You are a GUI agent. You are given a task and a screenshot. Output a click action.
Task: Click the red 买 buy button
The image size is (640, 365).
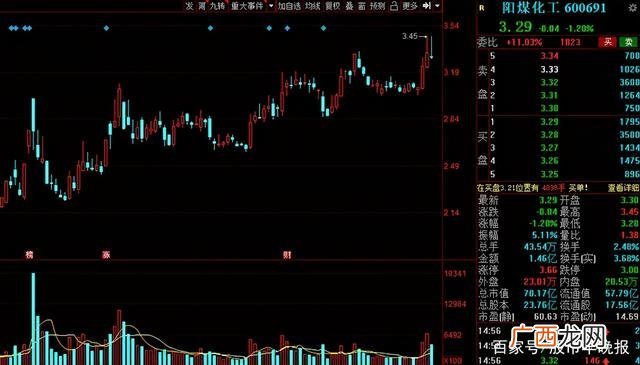[608, 42]
